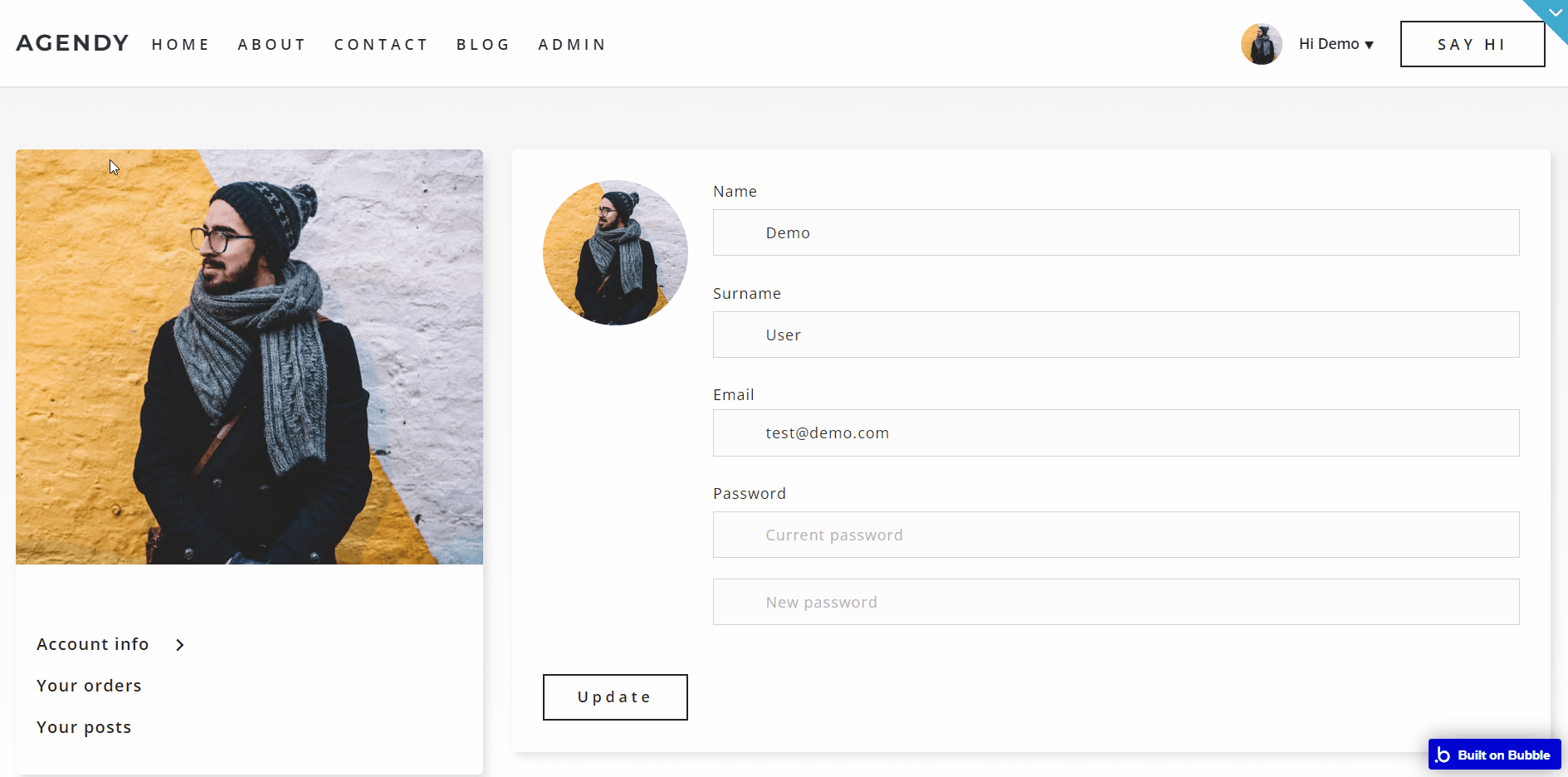This screenshot has height=777, width=1568.
Task: Open the ADMIN section
Action: [x=572, y=45]
